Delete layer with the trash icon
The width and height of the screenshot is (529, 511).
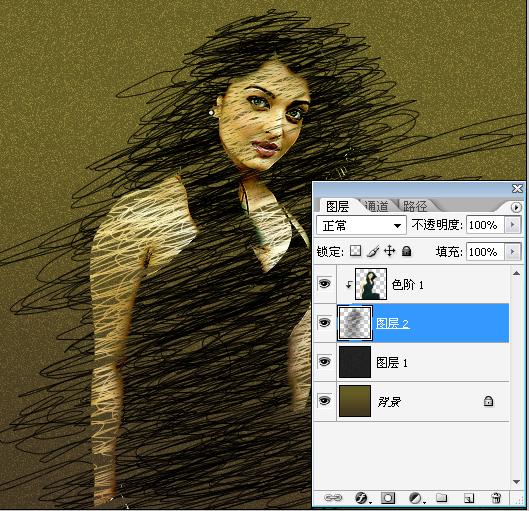tap(496, 498)
